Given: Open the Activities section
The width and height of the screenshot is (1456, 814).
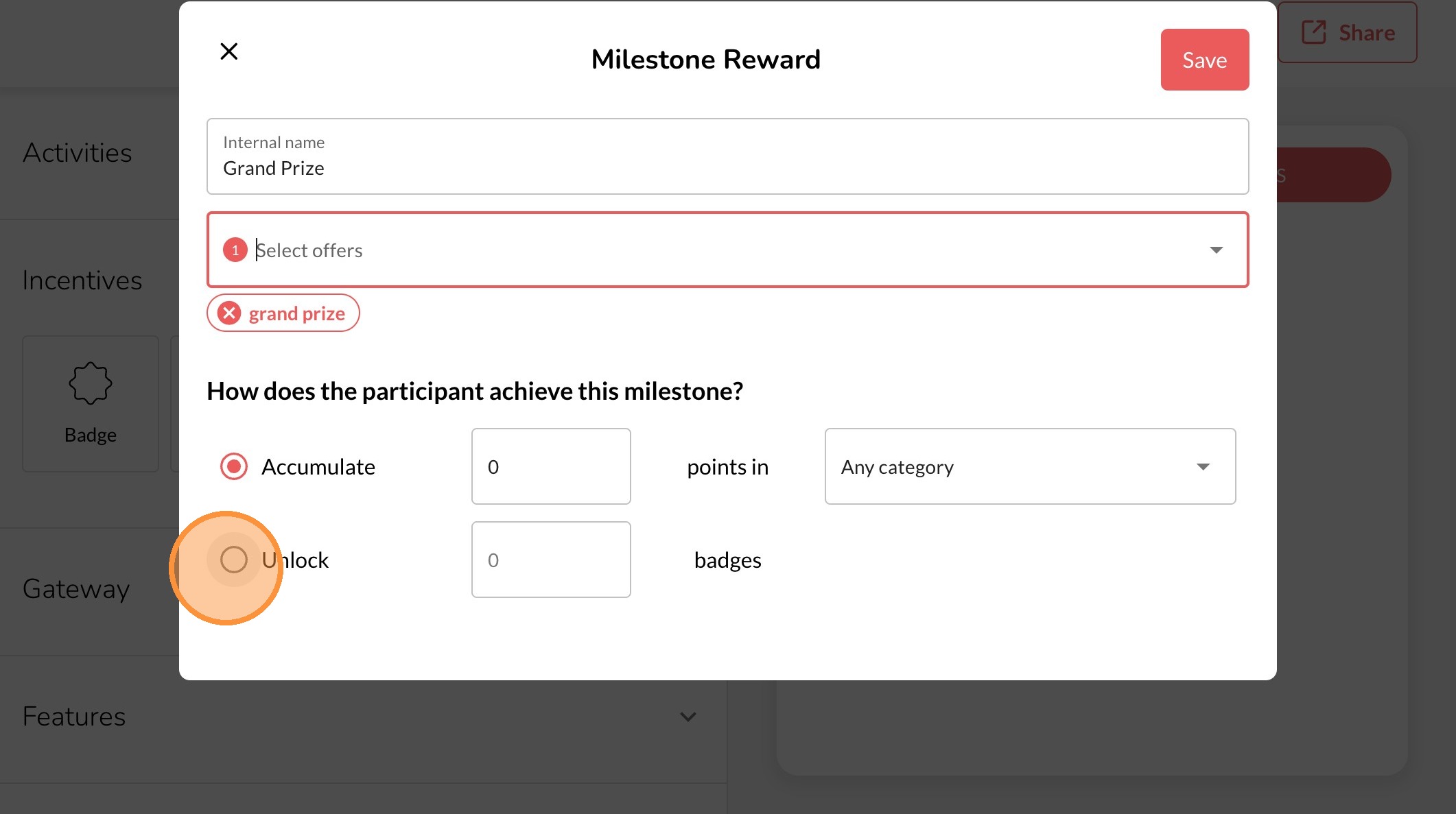Looking at the screenshot, I should click(x=77, y=153).
